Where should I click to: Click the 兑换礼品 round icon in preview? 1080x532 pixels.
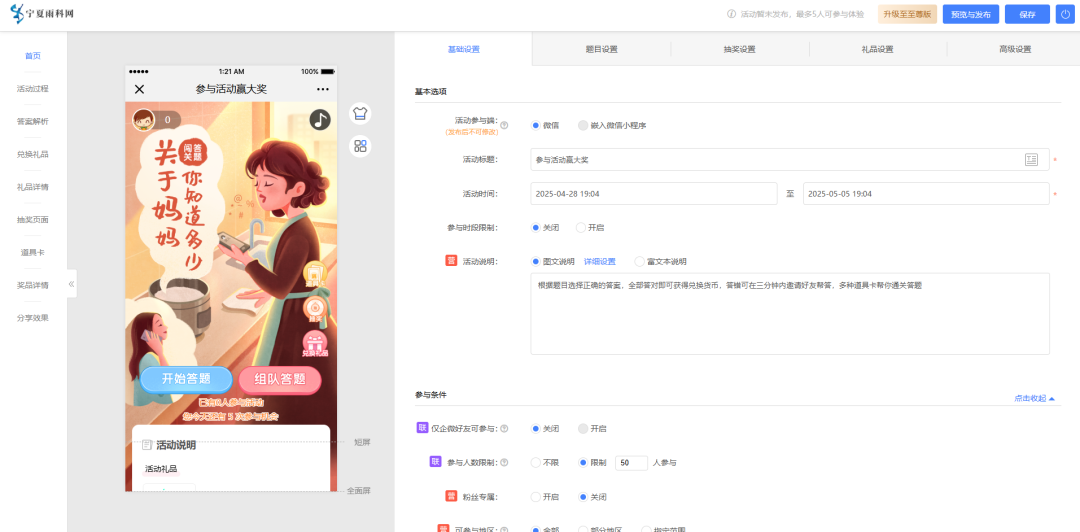[314, 344]
